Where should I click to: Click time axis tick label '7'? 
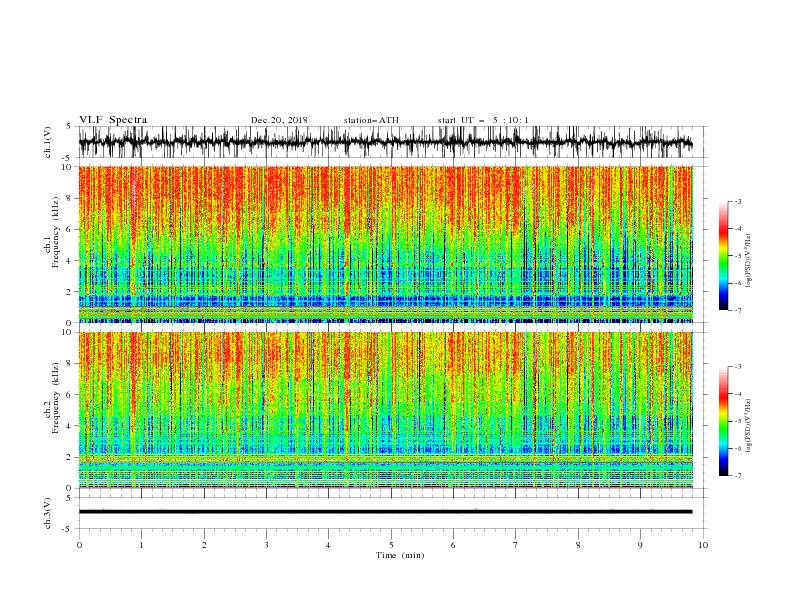516,545
